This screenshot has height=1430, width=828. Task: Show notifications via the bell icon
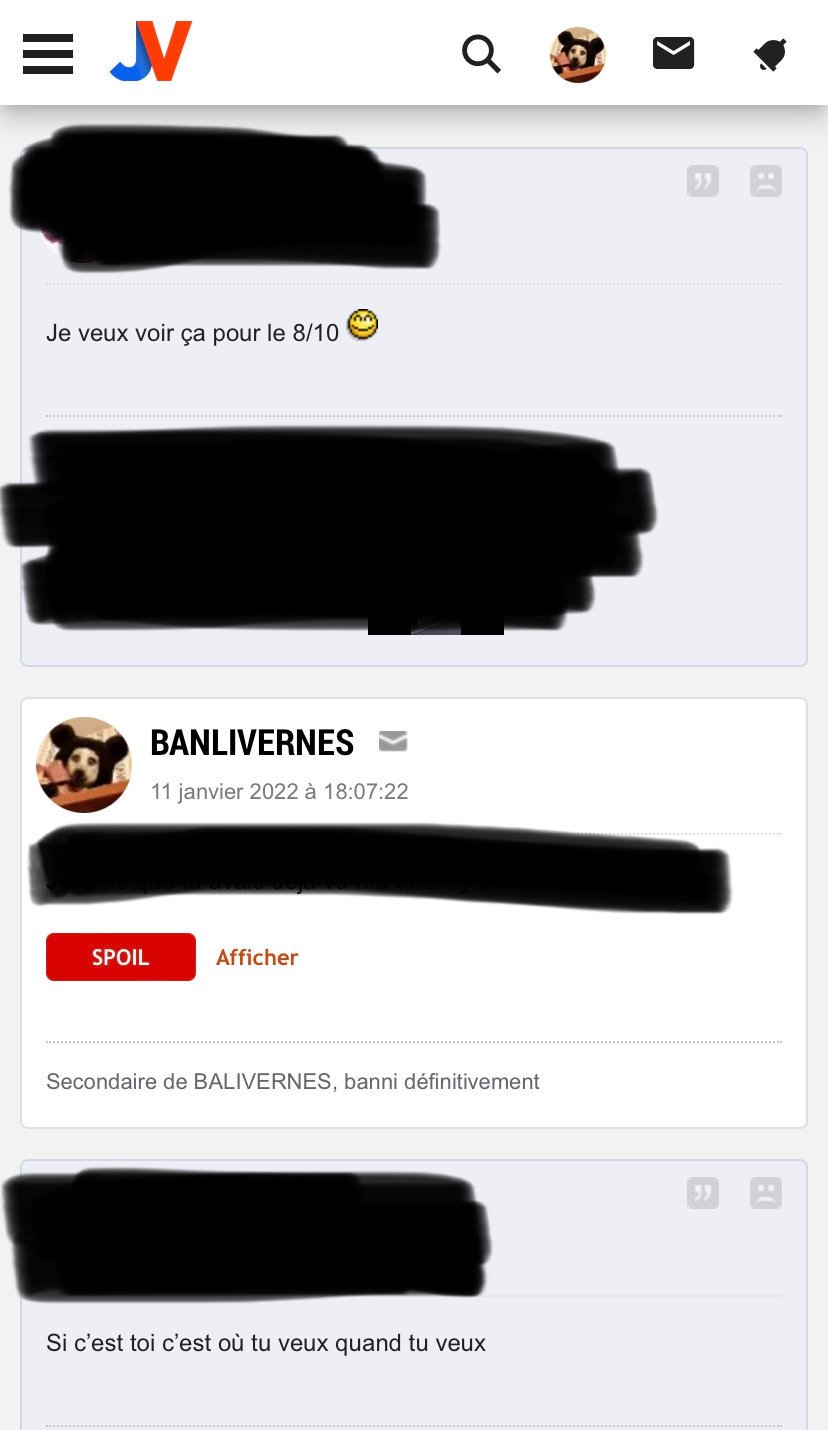770,54
